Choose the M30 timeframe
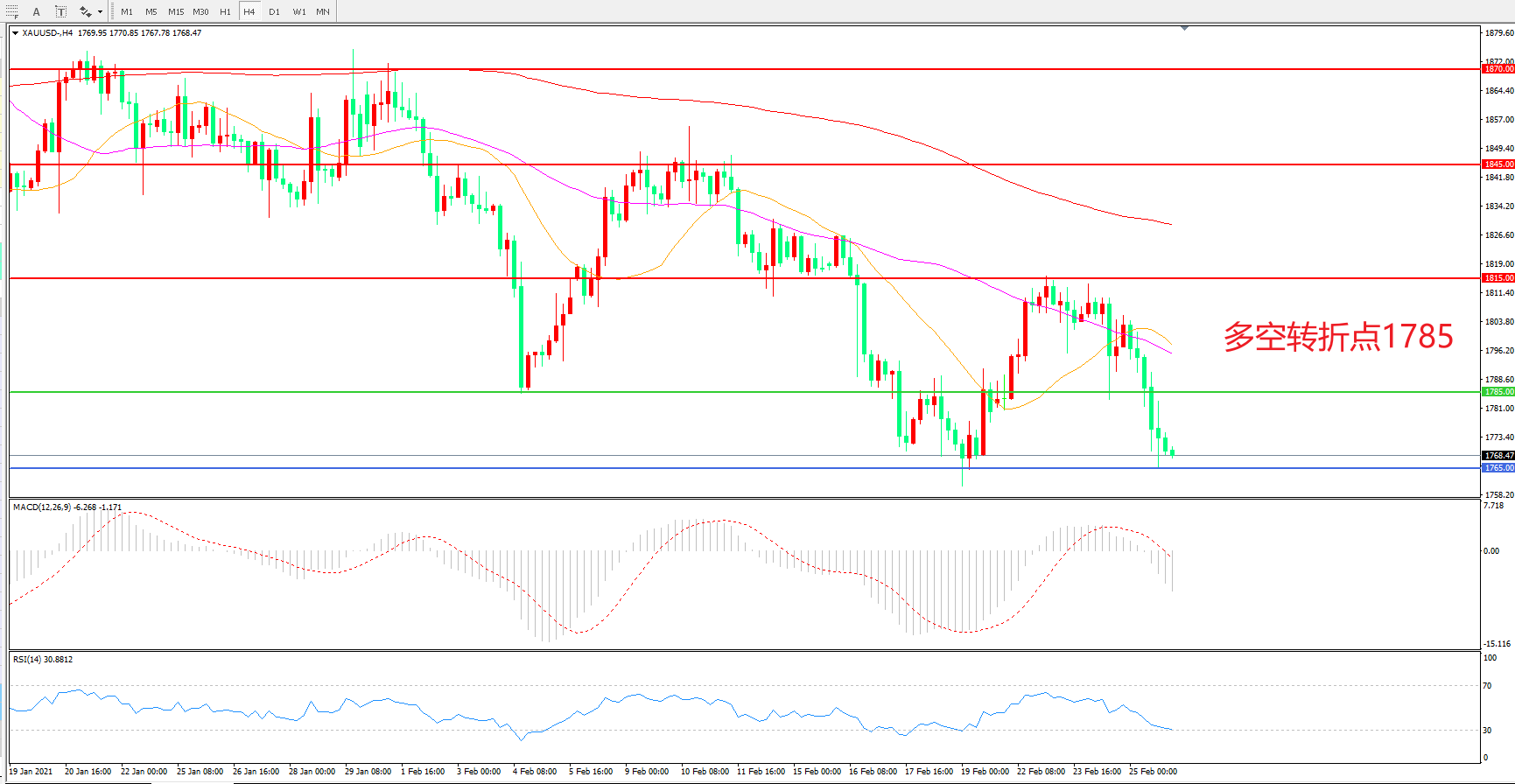The width and height of the screenshot is (1515, 784). (200, 11)
